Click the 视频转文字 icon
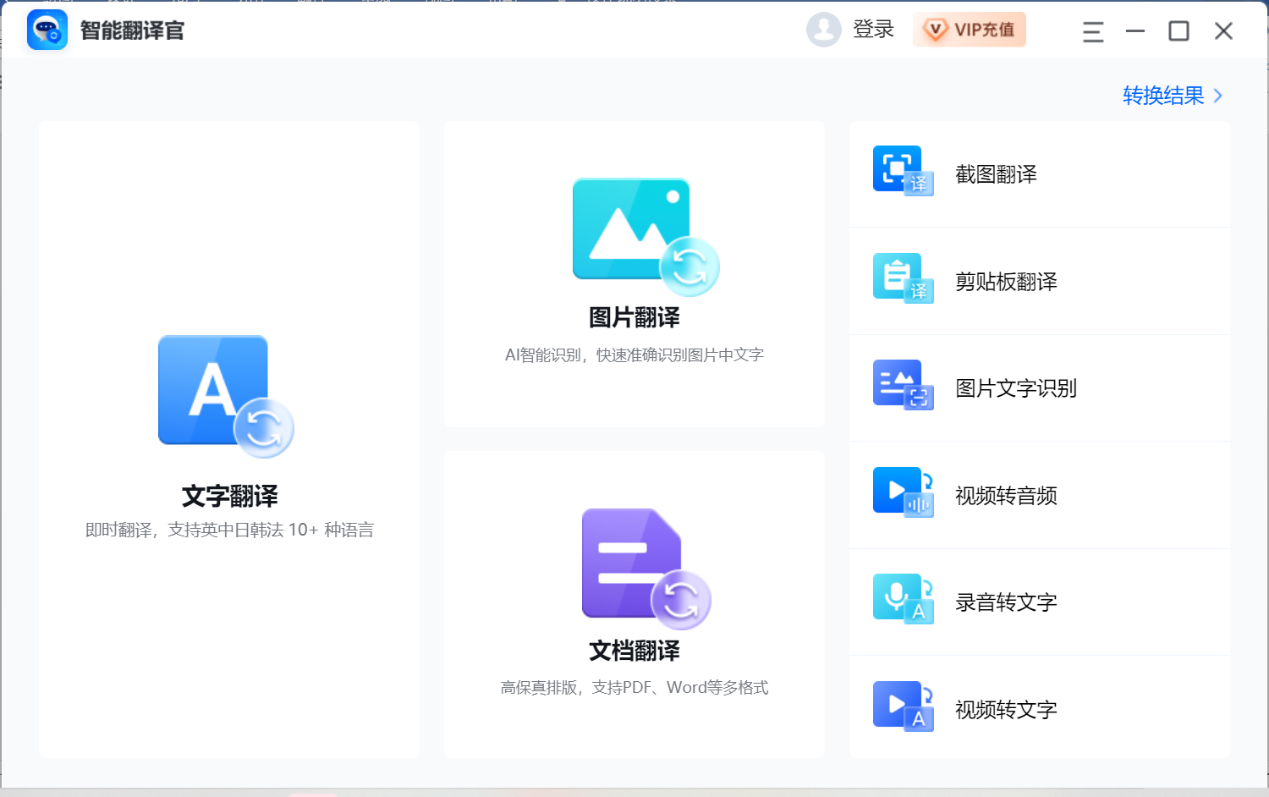 (903, 706)
